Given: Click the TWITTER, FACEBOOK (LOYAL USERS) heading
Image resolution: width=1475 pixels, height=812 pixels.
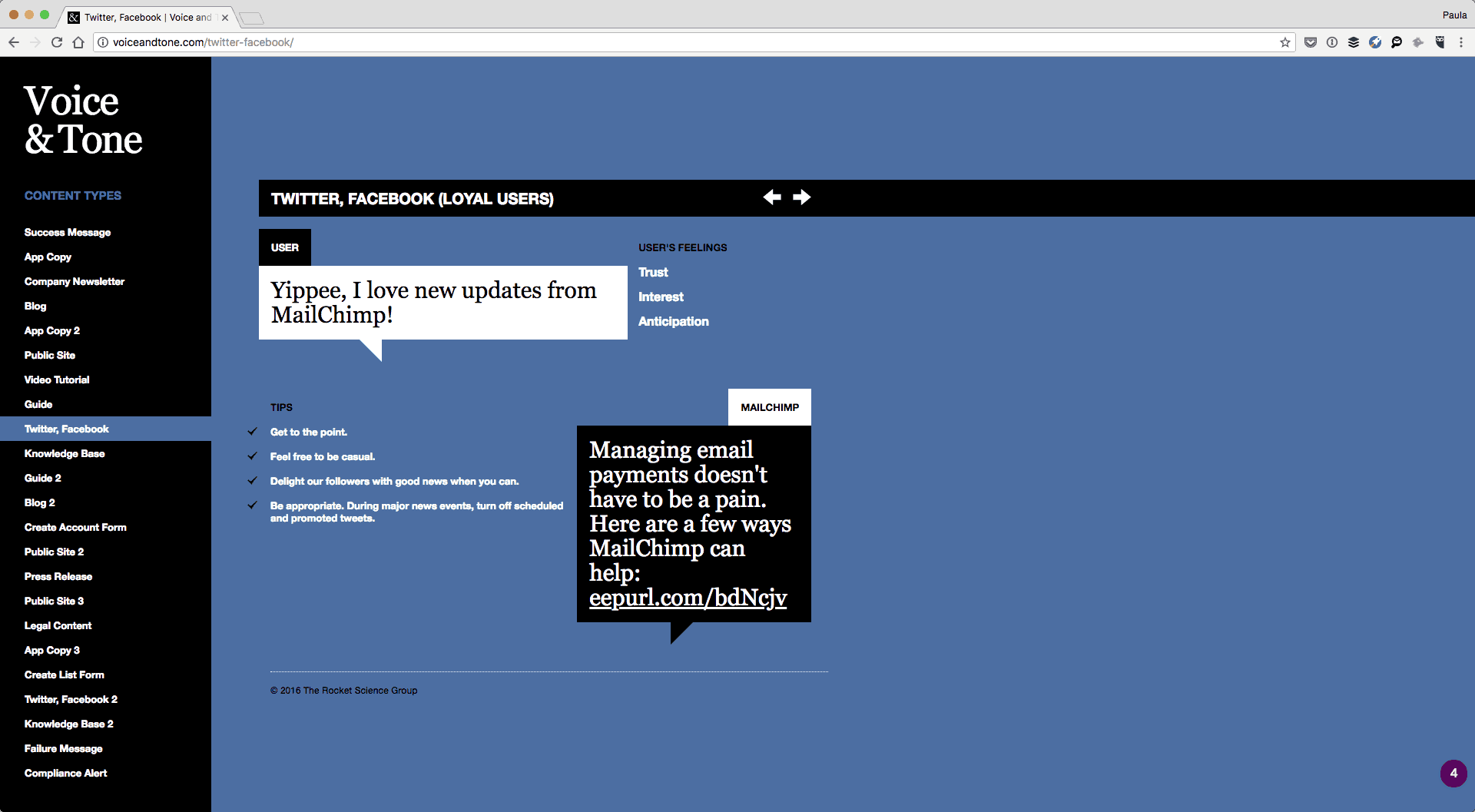Looking at the screenshot, I should pyautogui.click(x=413, y=198).
